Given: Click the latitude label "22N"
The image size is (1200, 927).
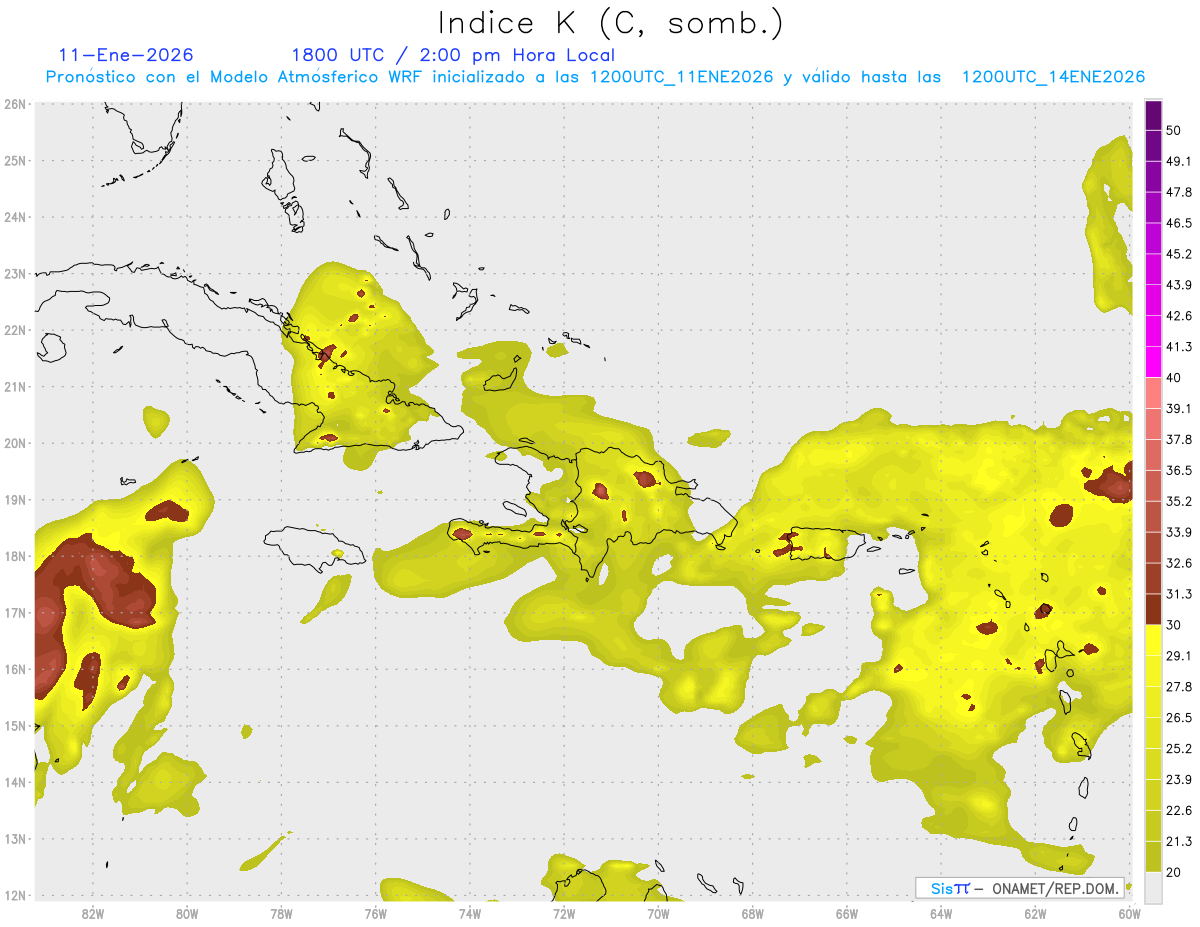Looking at the screenshot, I should click(x=15, y=330).
